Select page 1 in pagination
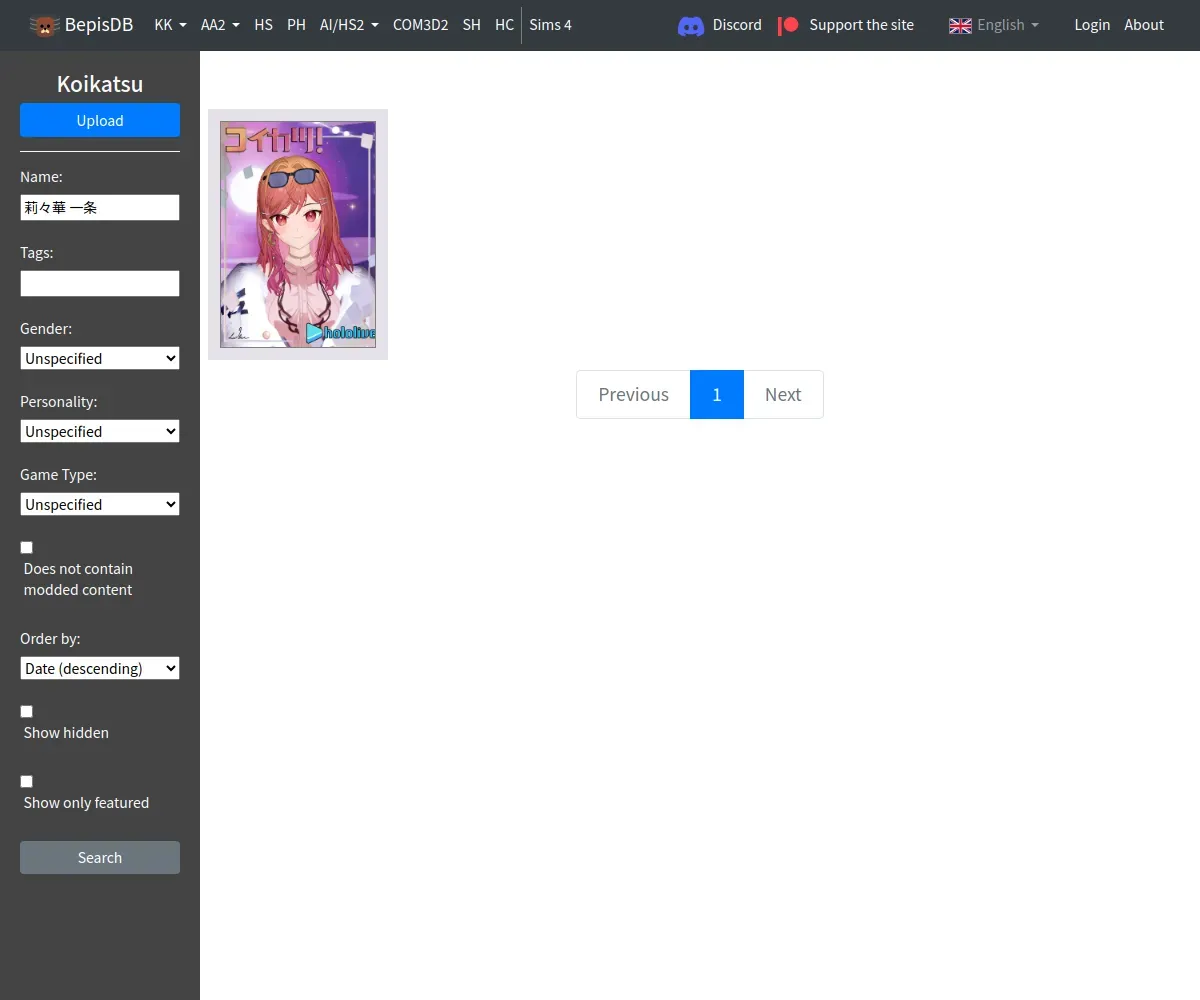 click(x=717, y=394)
